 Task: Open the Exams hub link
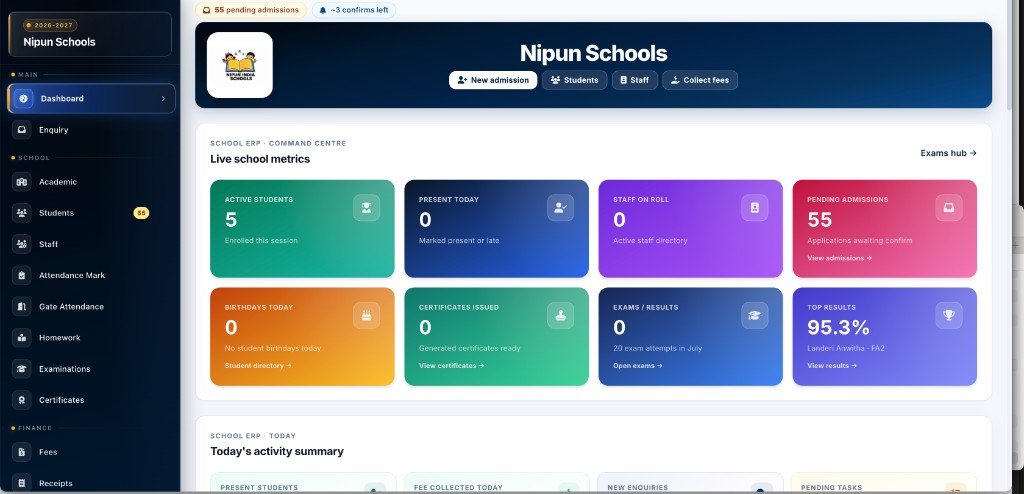click(948, 154)
